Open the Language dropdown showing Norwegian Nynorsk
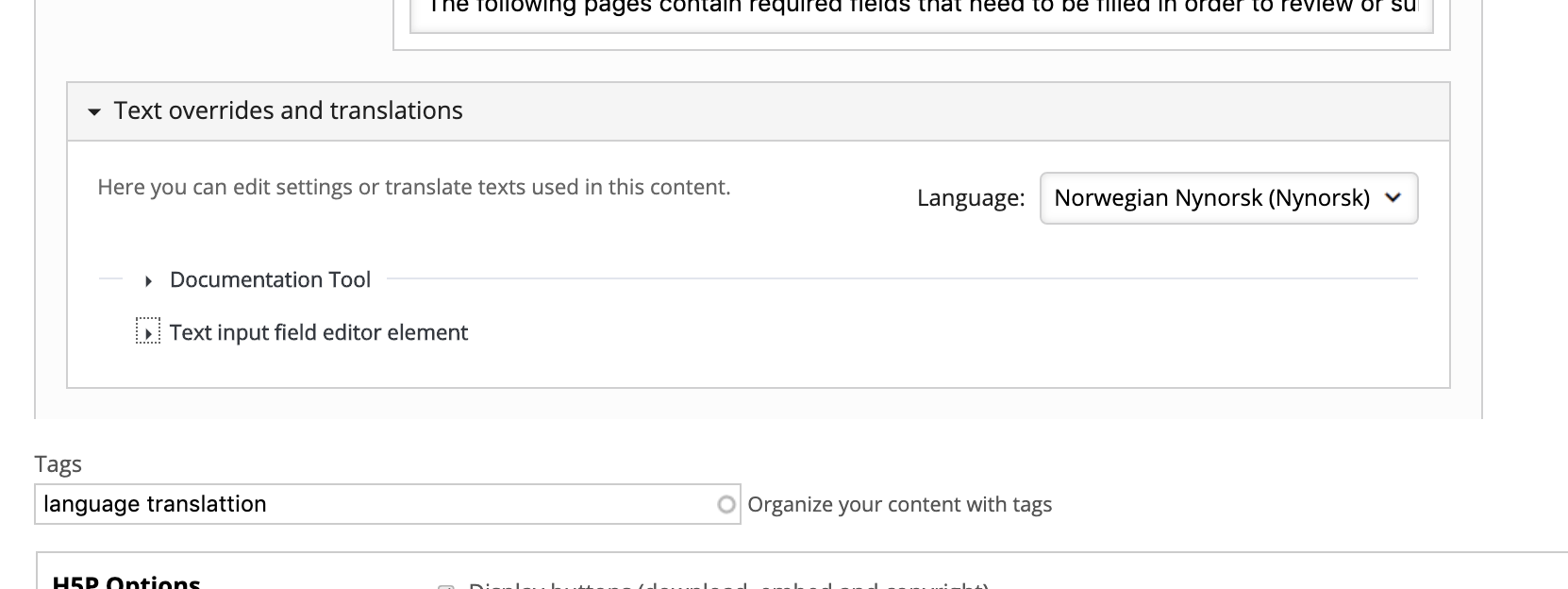The height and width of the screenshot is (589, 1568). point(1228,198)
